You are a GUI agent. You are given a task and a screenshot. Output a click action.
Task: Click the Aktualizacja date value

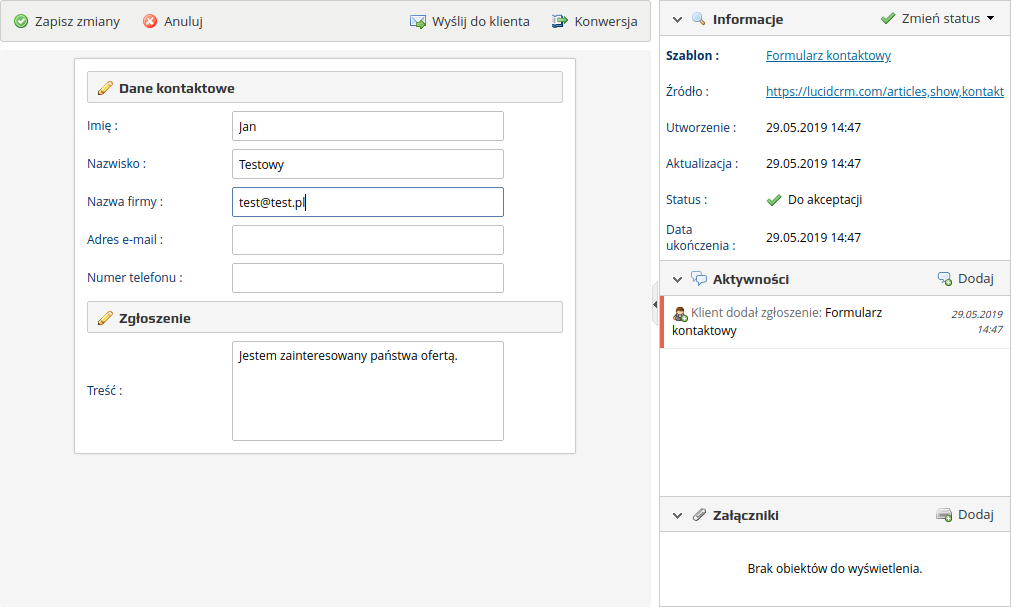point(814,164)
